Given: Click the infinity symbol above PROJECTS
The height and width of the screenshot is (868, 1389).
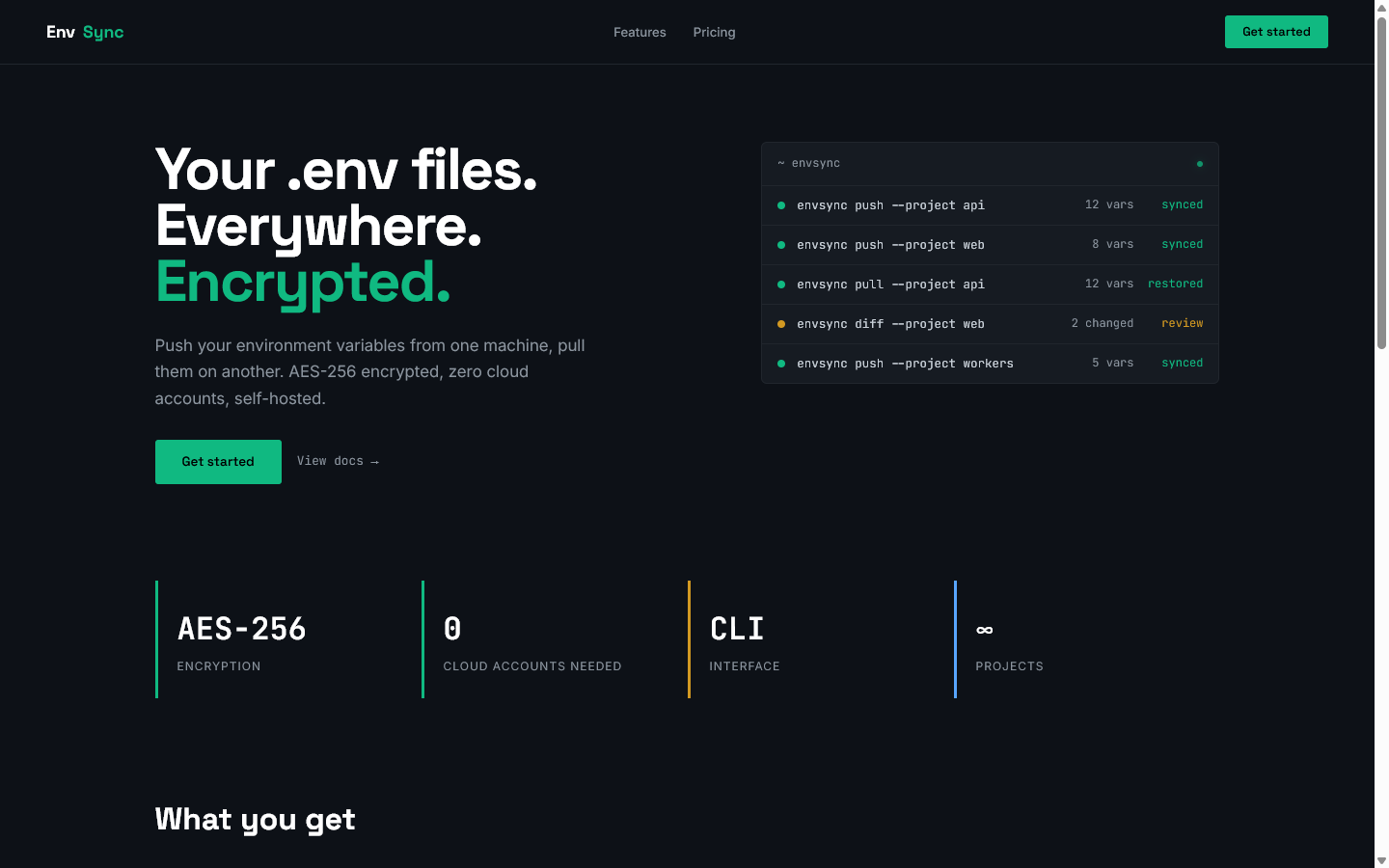Looking at the screenshot, I should coord(984,629).
